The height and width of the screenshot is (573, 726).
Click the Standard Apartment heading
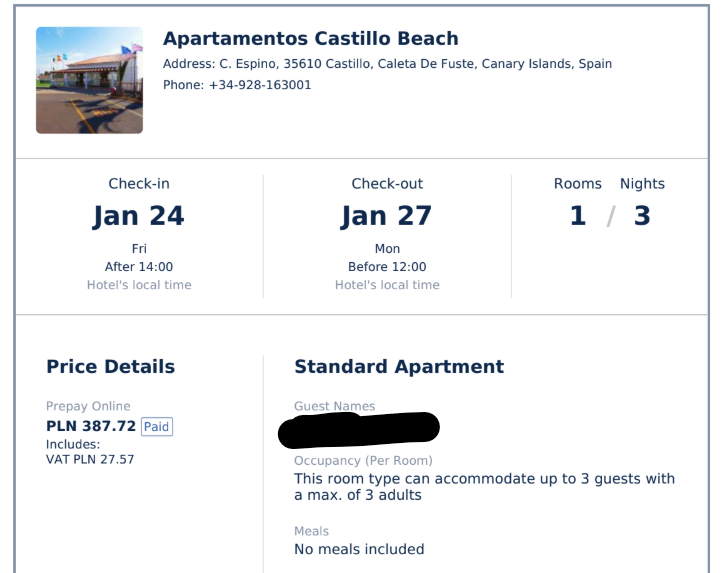399,367
